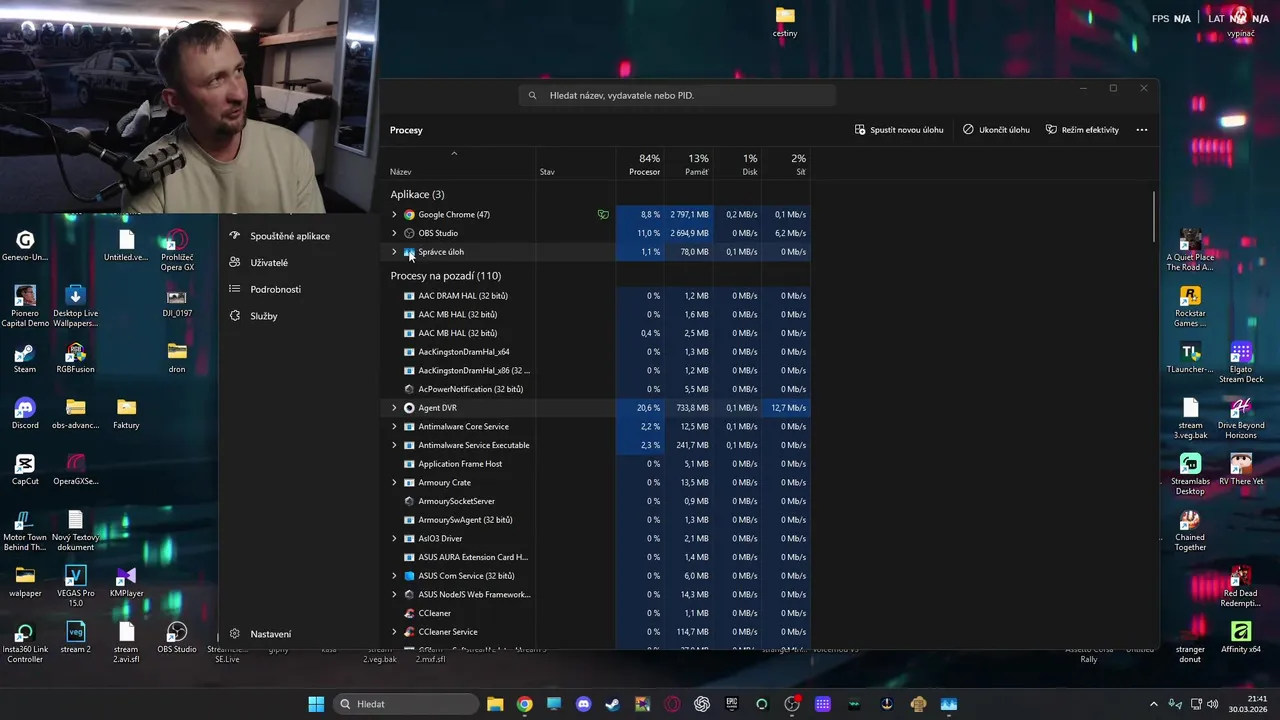This screenshot has height=720, width=1280.
Task: Select Affinity x64 desktop icon
Action: coord(1241,638)
